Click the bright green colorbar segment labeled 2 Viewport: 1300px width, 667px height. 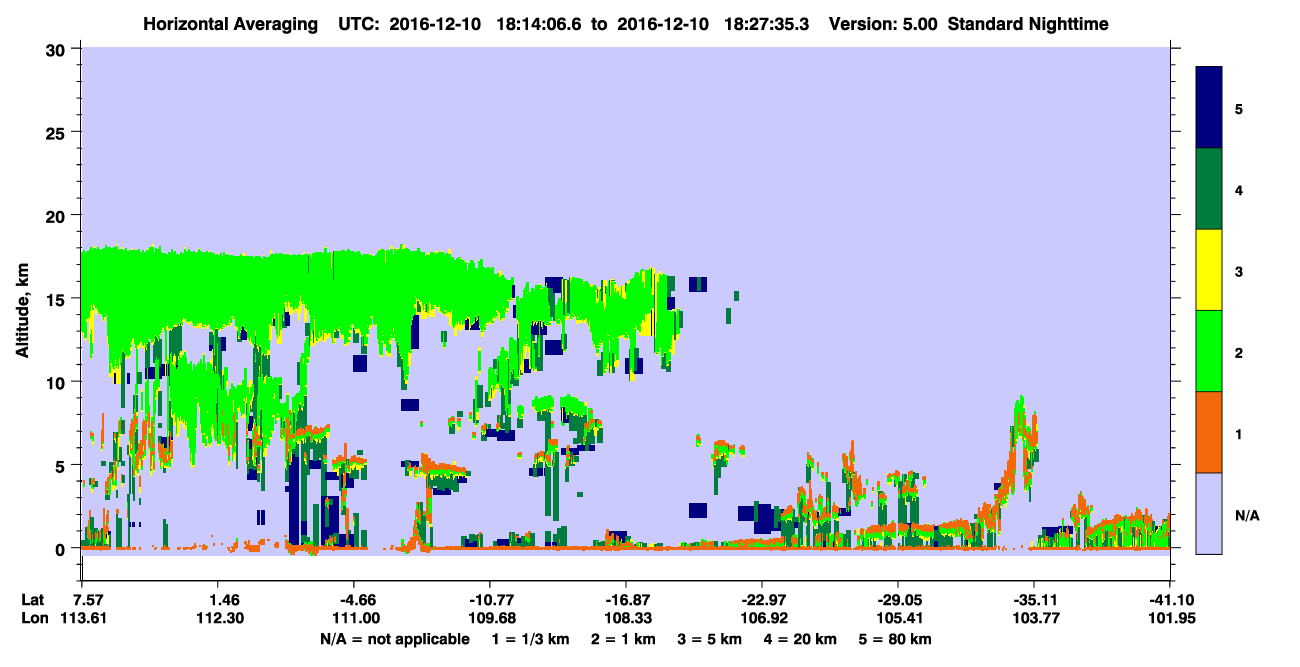pos(1209,351)
